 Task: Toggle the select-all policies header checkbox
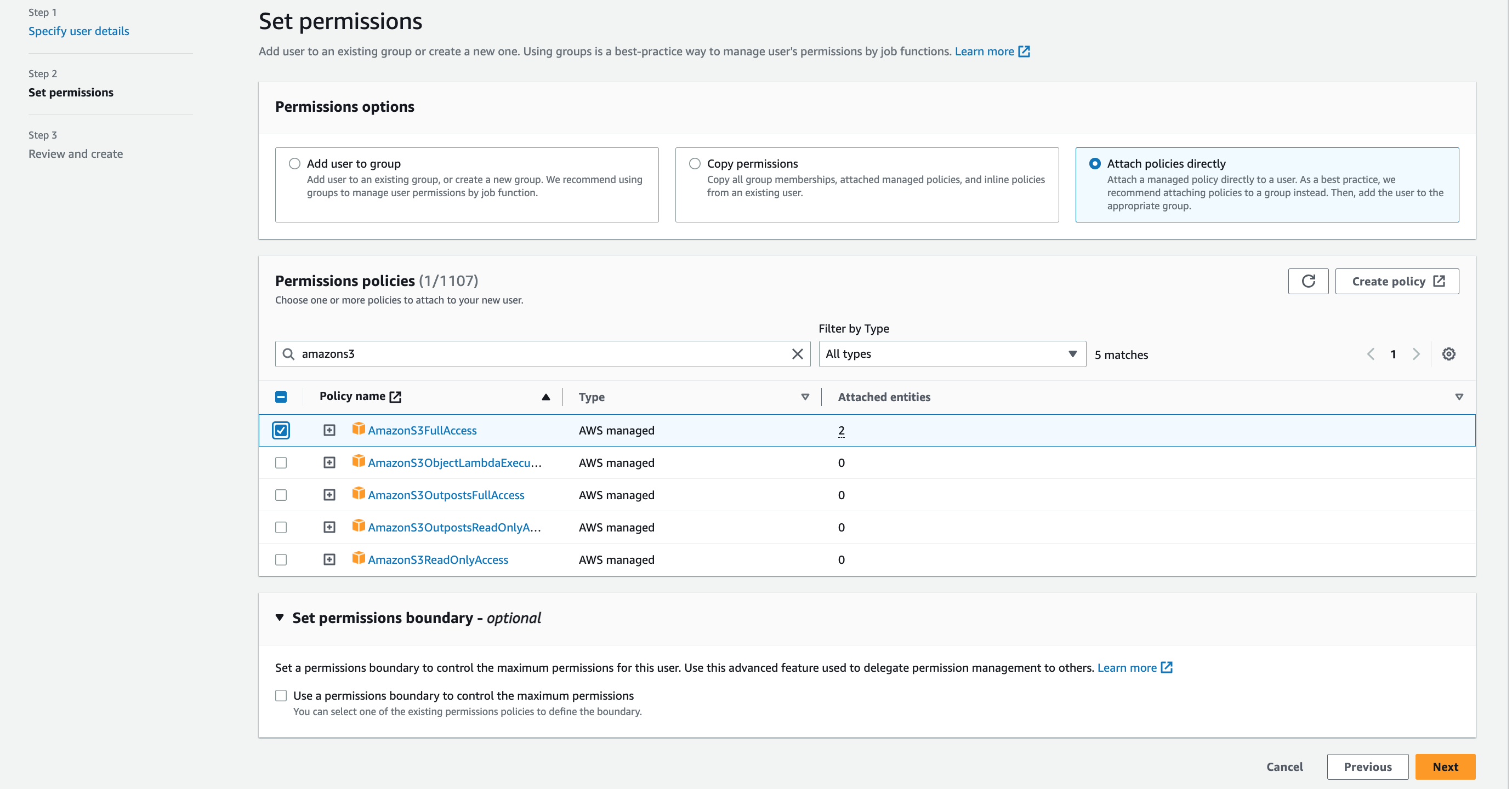pos(281,397)
